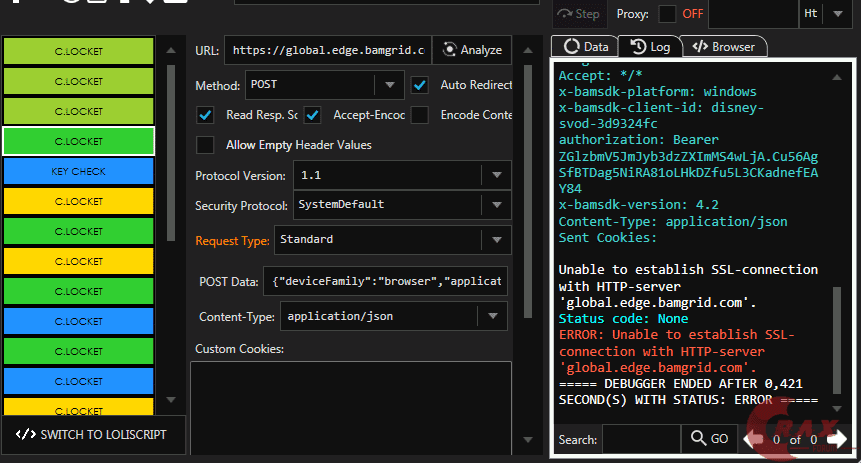The height and width of the screenshot is (463, 861).
Task: Toggle Auto Redirect checkbox
Action: (x=420, y=85)
